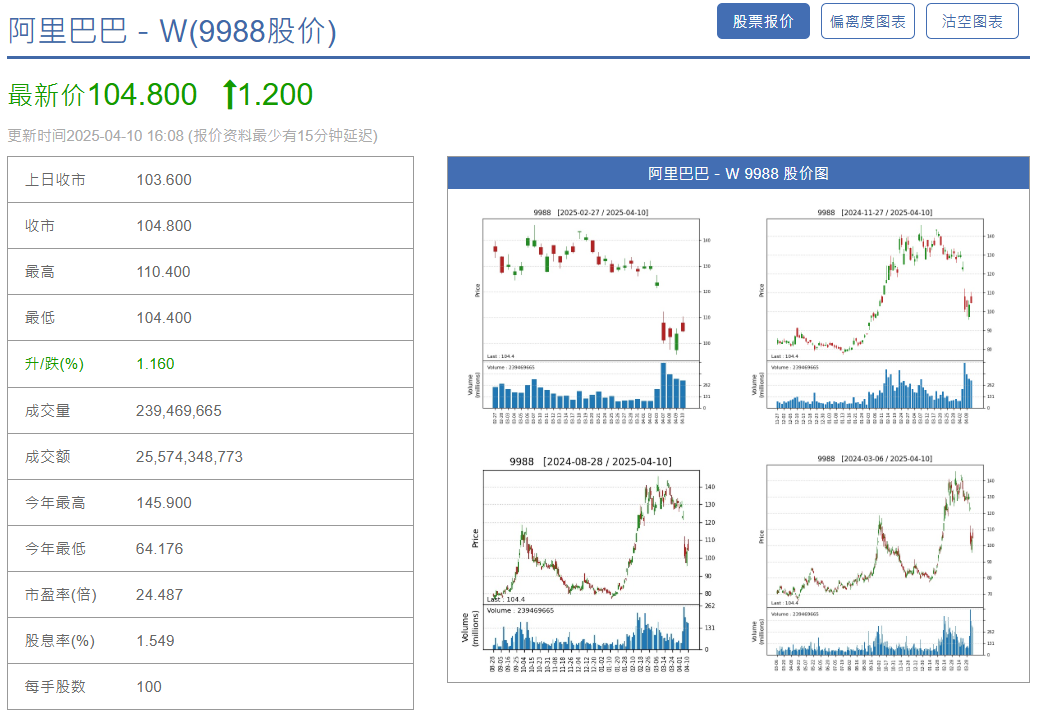Select the 103.600 previous close value

[x=164, y=180]
